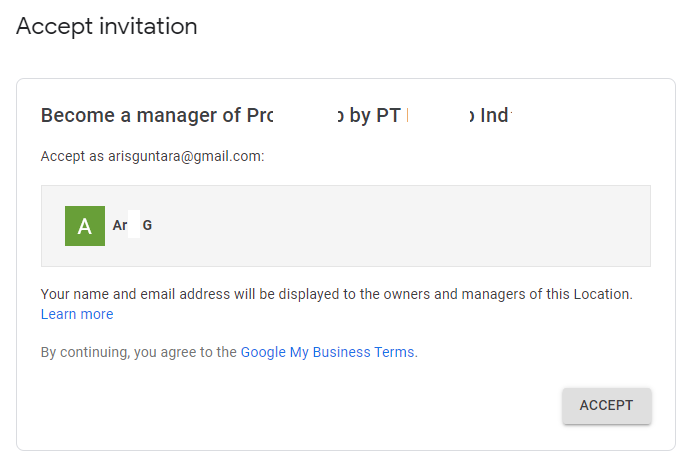Select the account name beside the avatar
The height and width of the screenshot is (455, 682).
click(x=132, y=225)
